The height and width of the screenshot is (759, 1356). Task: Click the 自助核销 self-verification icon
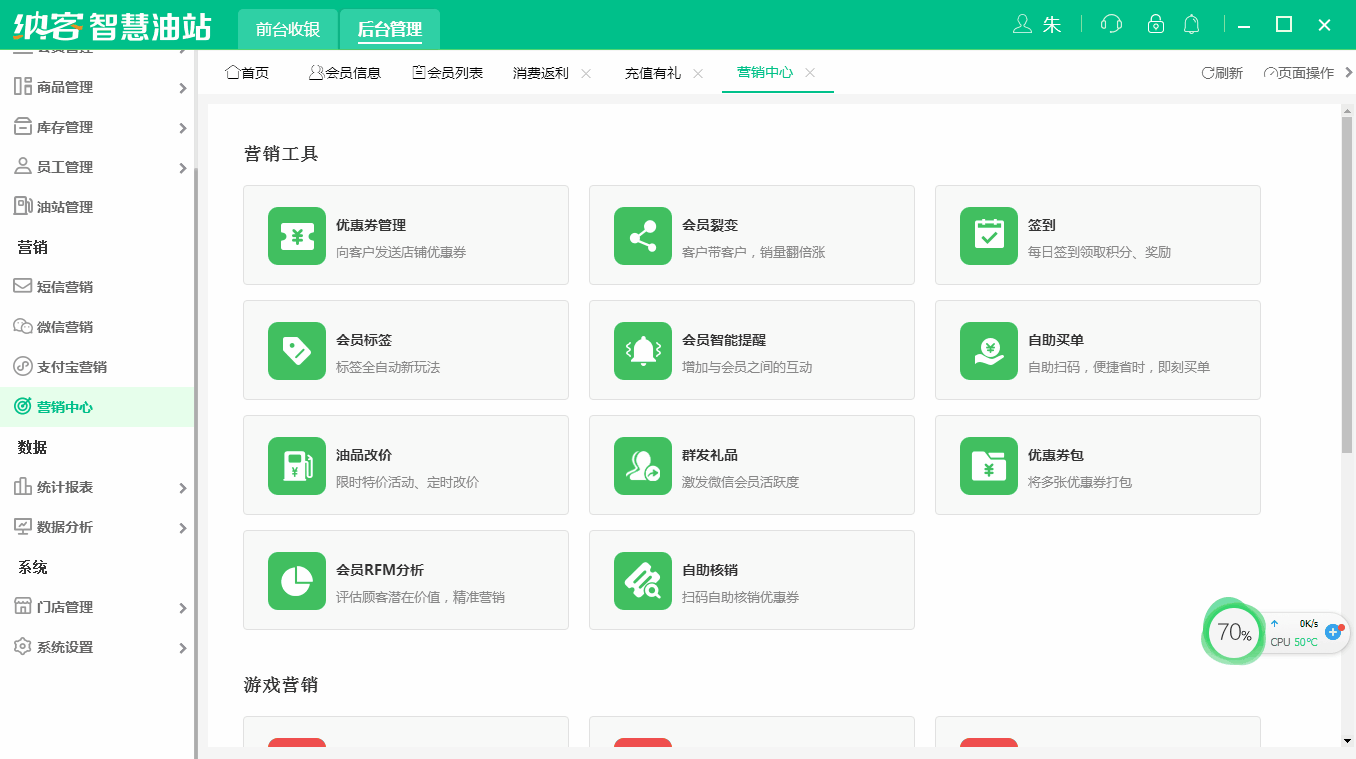tap(642, 580)
